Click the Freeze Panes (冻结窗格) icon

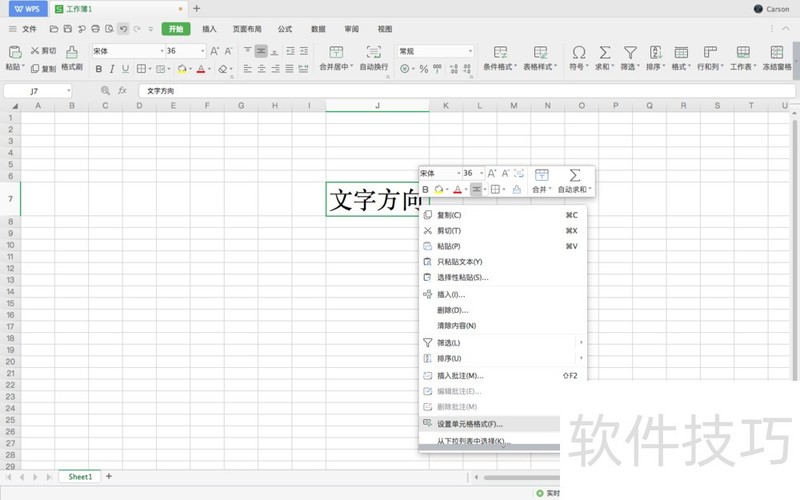778,51
